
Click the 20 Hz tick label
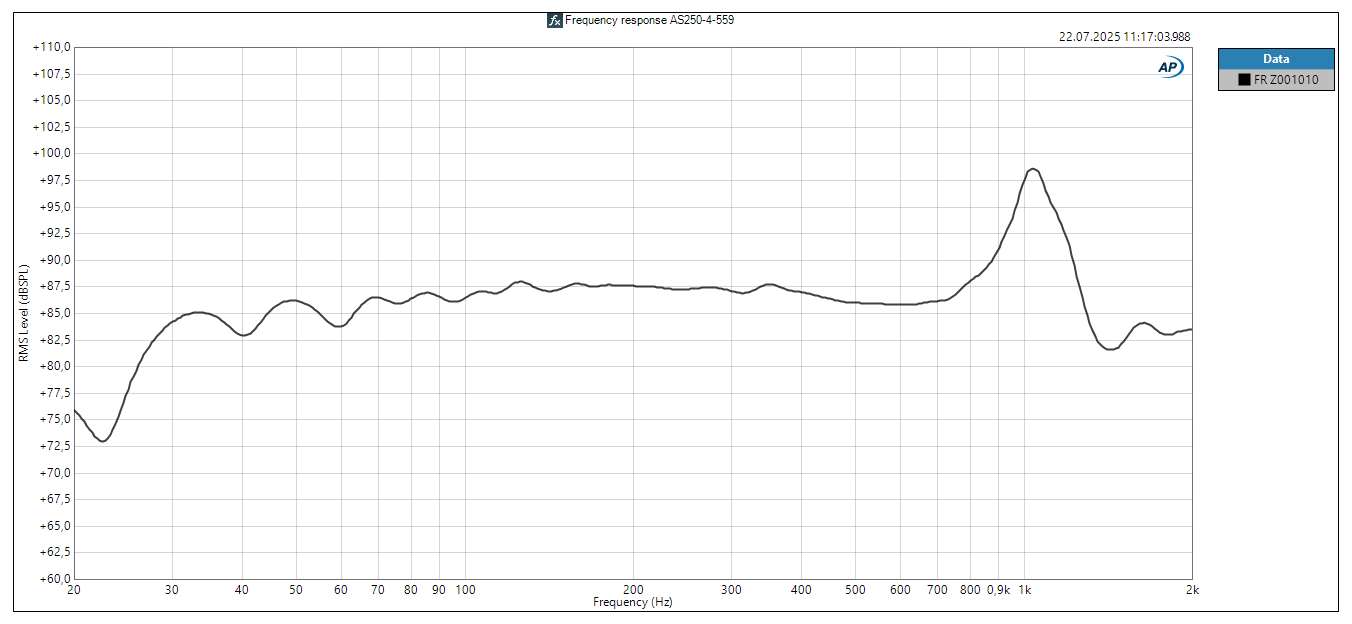74,590
